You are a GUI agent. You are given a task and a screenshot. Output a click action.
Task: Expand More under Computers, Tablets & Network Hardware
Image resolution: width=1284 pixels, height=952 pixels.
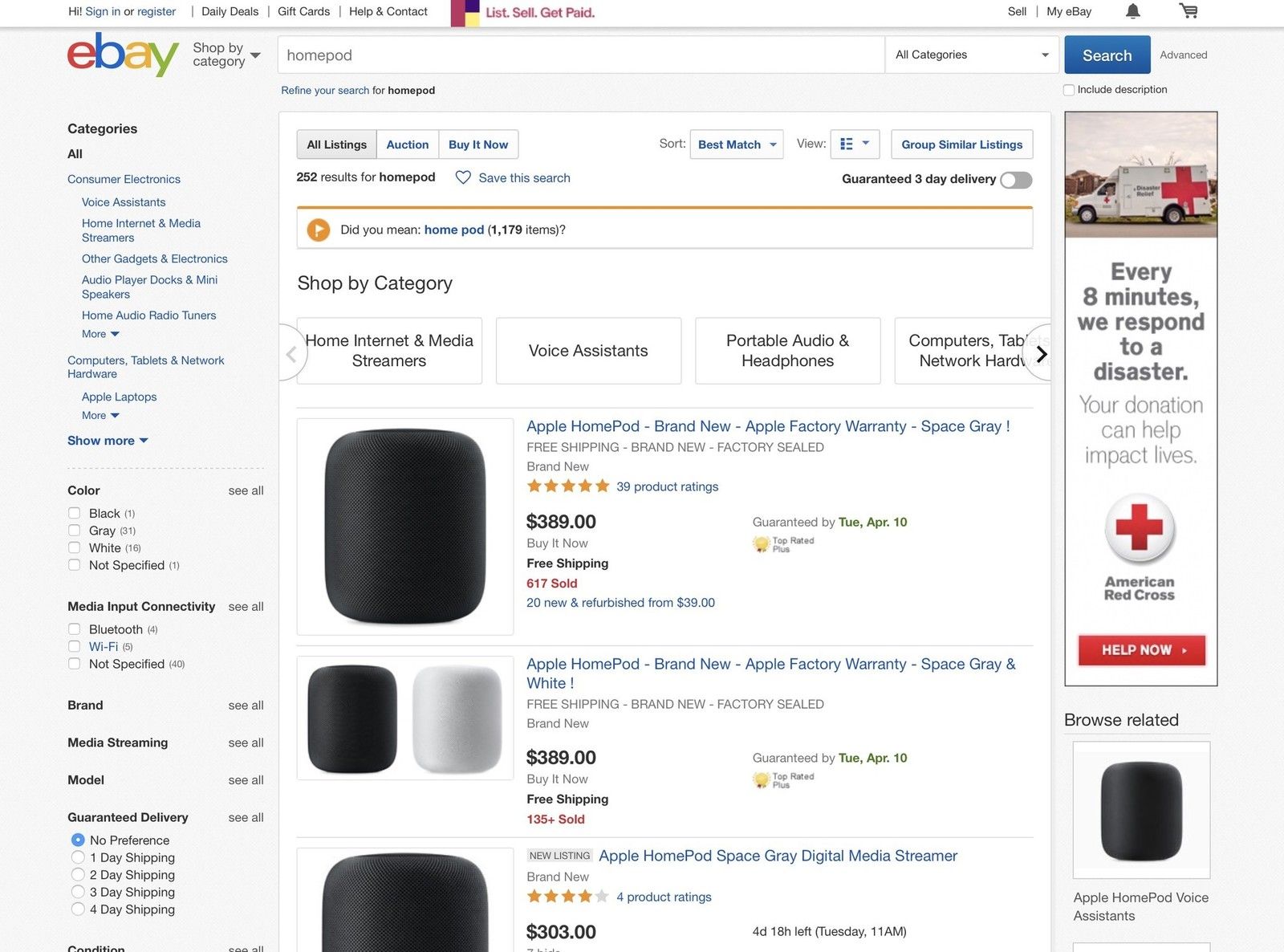tap(99, 415)
